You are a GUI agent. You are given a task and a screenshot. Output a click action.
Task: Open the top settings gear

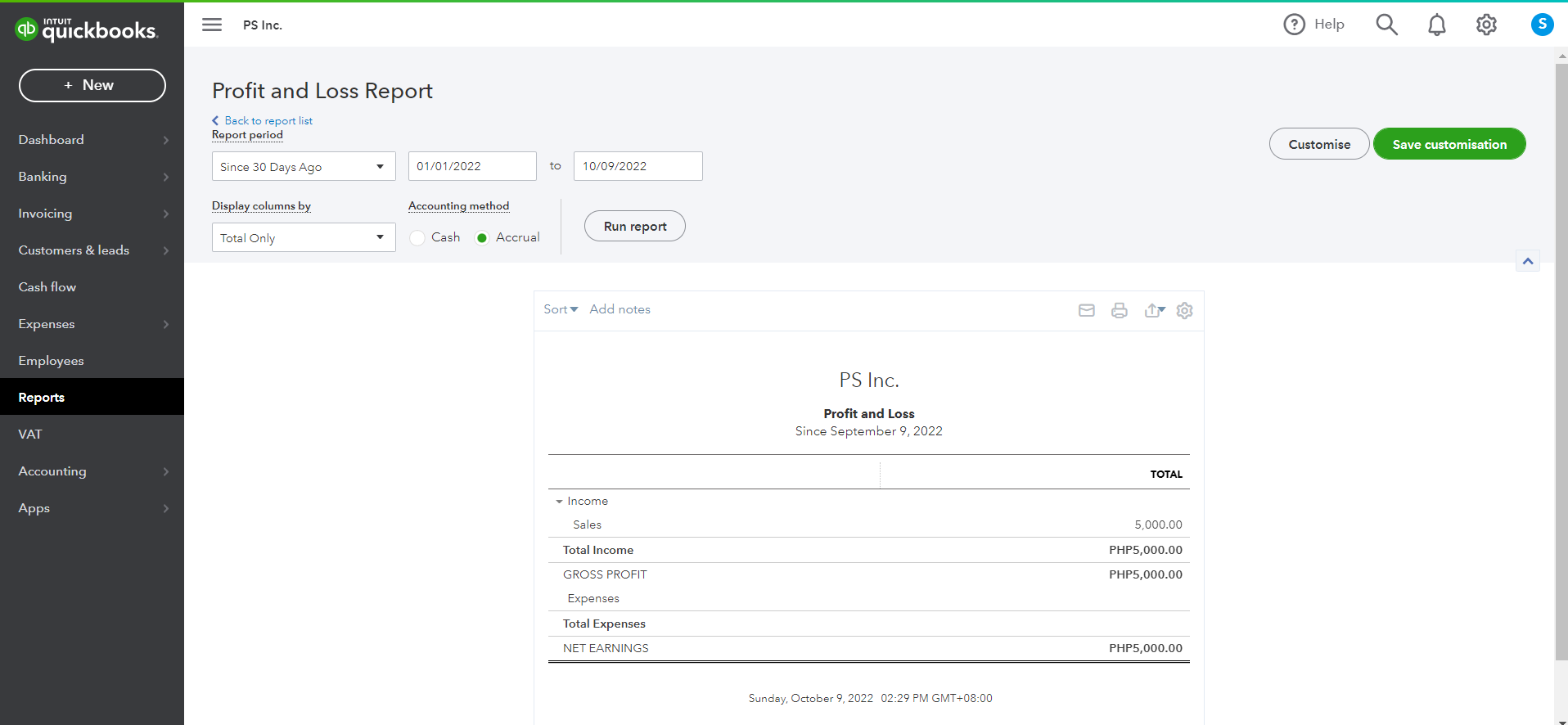tap(1486, 25)
